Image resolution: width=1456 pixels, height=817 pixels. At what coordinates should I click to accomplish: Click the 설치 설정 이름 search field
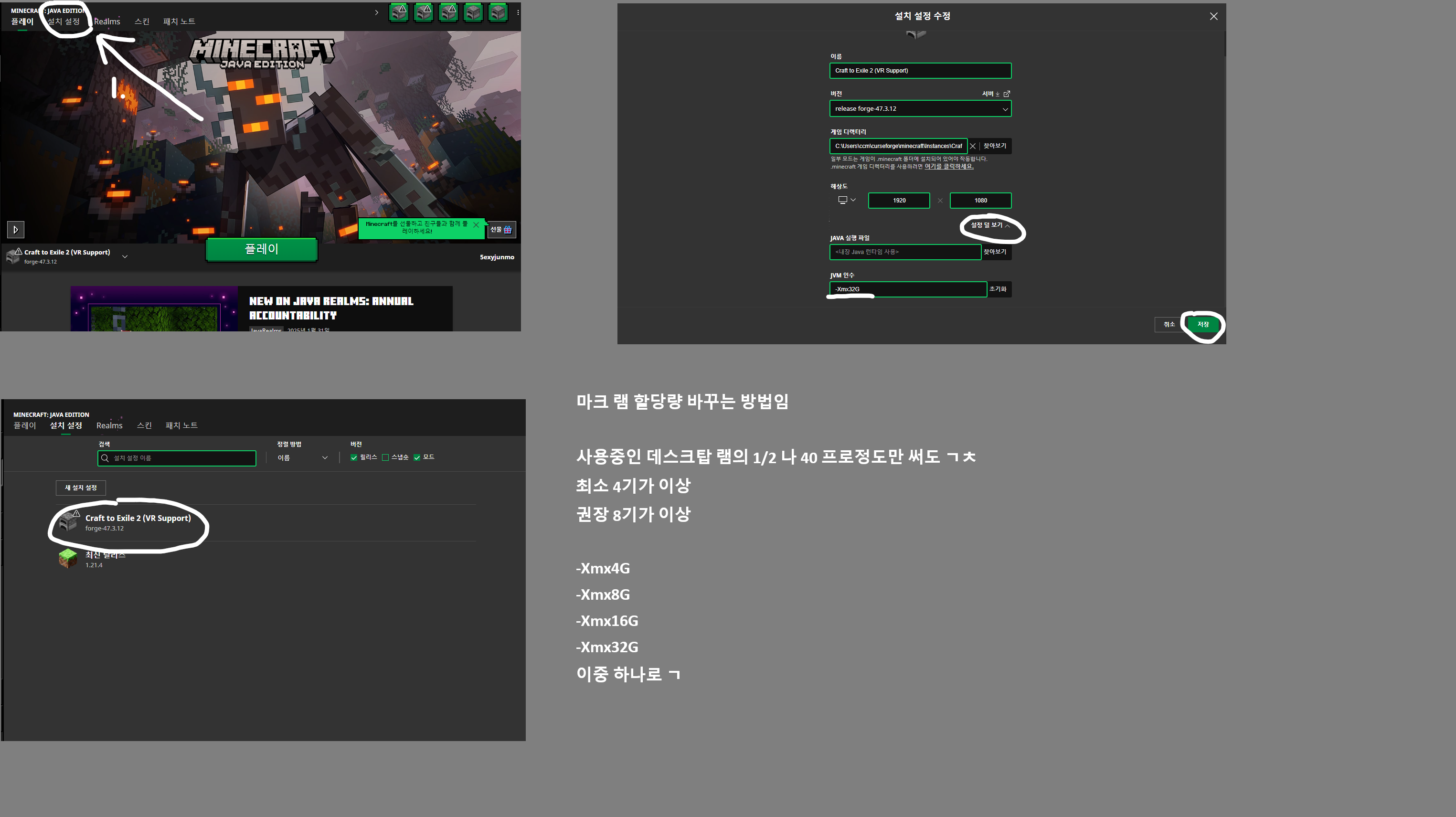pyautogui.click(x=177, y=458)
